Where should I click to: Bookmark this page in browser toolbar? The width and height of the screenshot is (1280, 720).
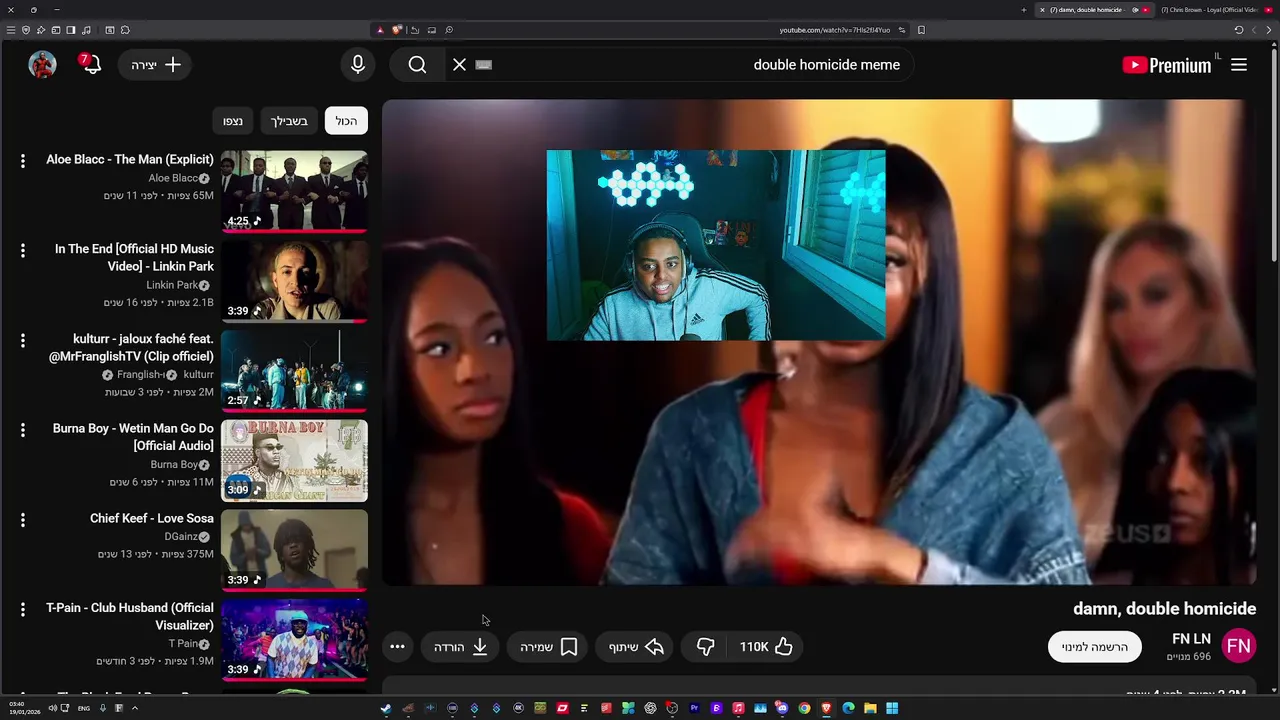921,30
